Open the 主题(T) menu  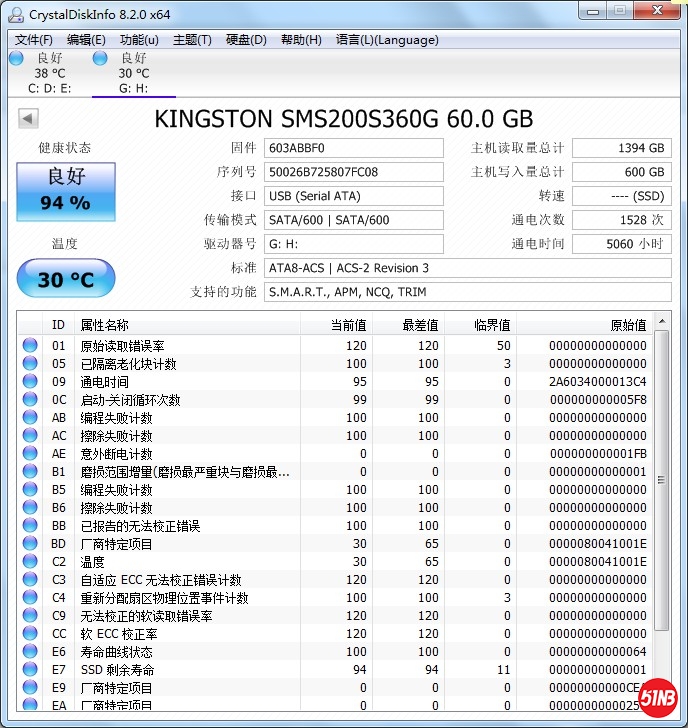tap(192, 40)
